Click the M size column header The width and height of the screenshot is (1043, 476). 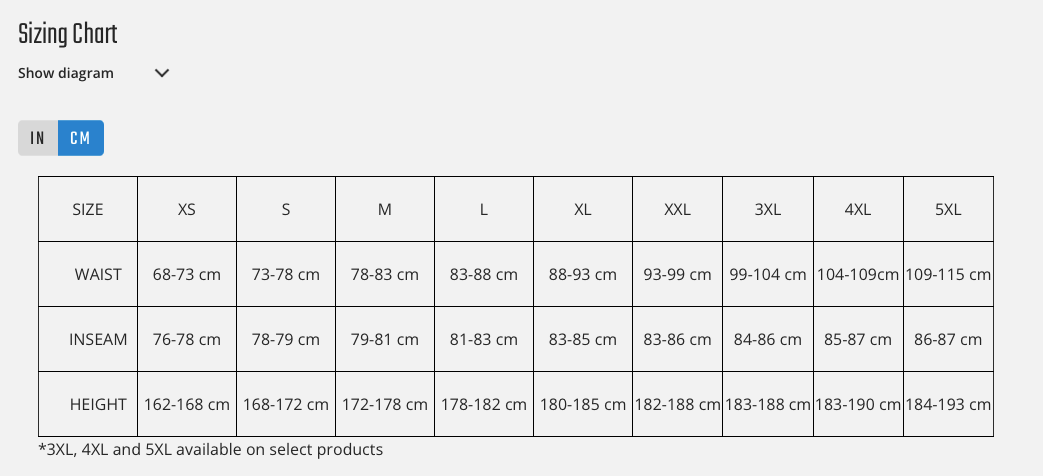[385, 210]
